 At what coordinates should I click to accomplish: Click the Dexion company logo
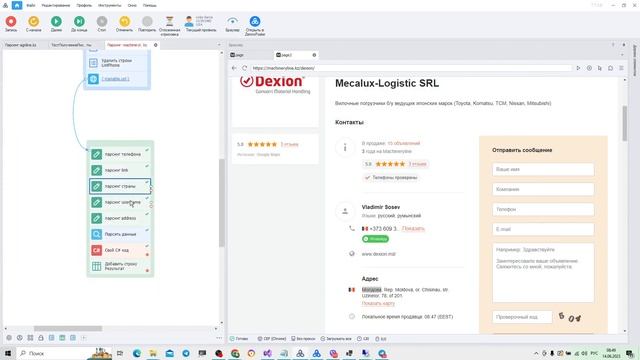coord(275,84)
